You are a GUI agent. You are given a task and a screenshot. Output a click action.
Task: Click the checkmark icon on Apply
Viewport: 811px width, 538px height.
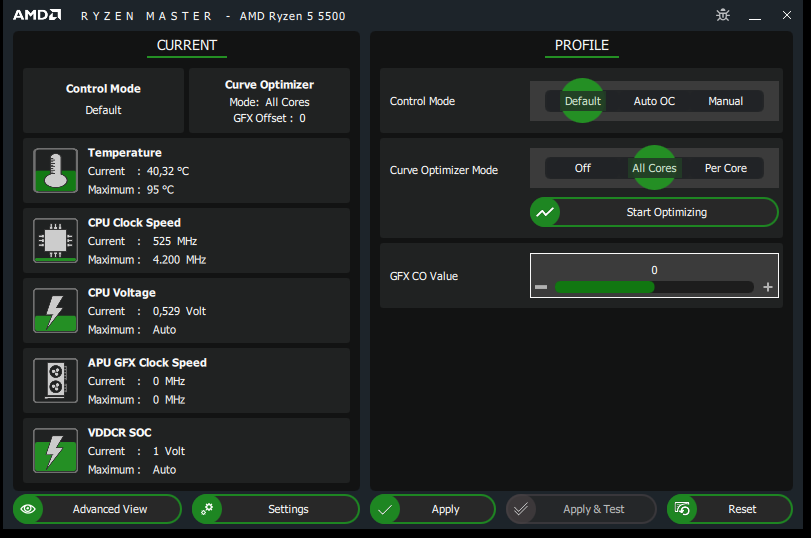pyautogui.click(x=385, y=510)
